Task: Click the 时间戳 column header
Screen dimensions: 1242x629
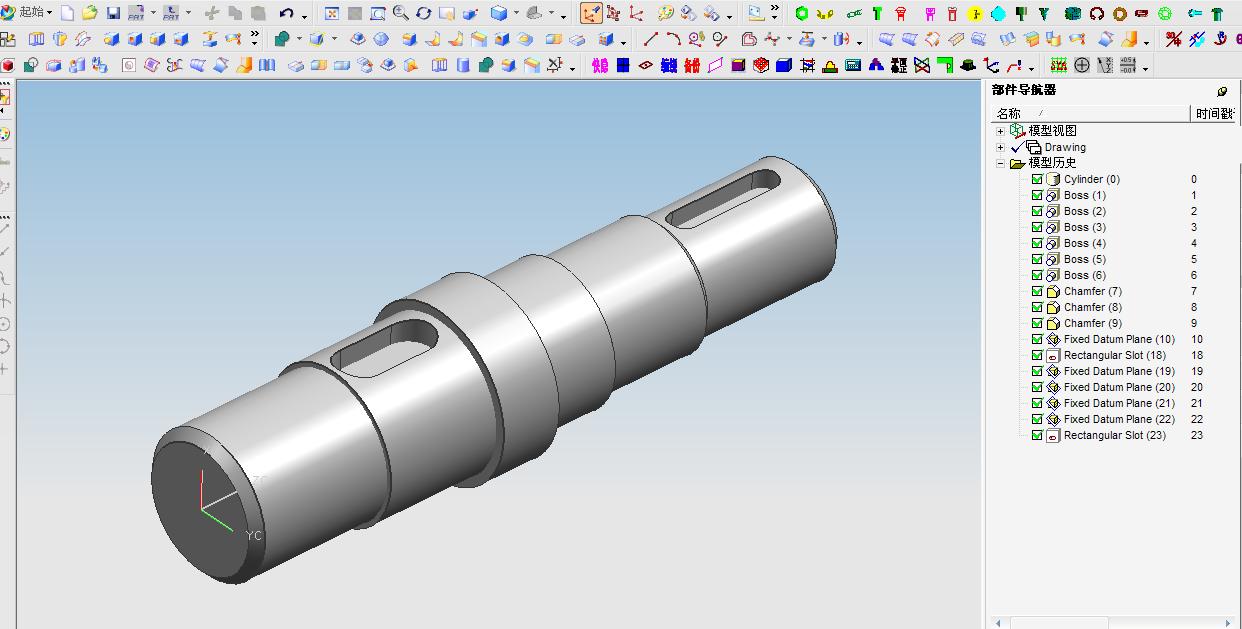Action: coord(1215,113)
